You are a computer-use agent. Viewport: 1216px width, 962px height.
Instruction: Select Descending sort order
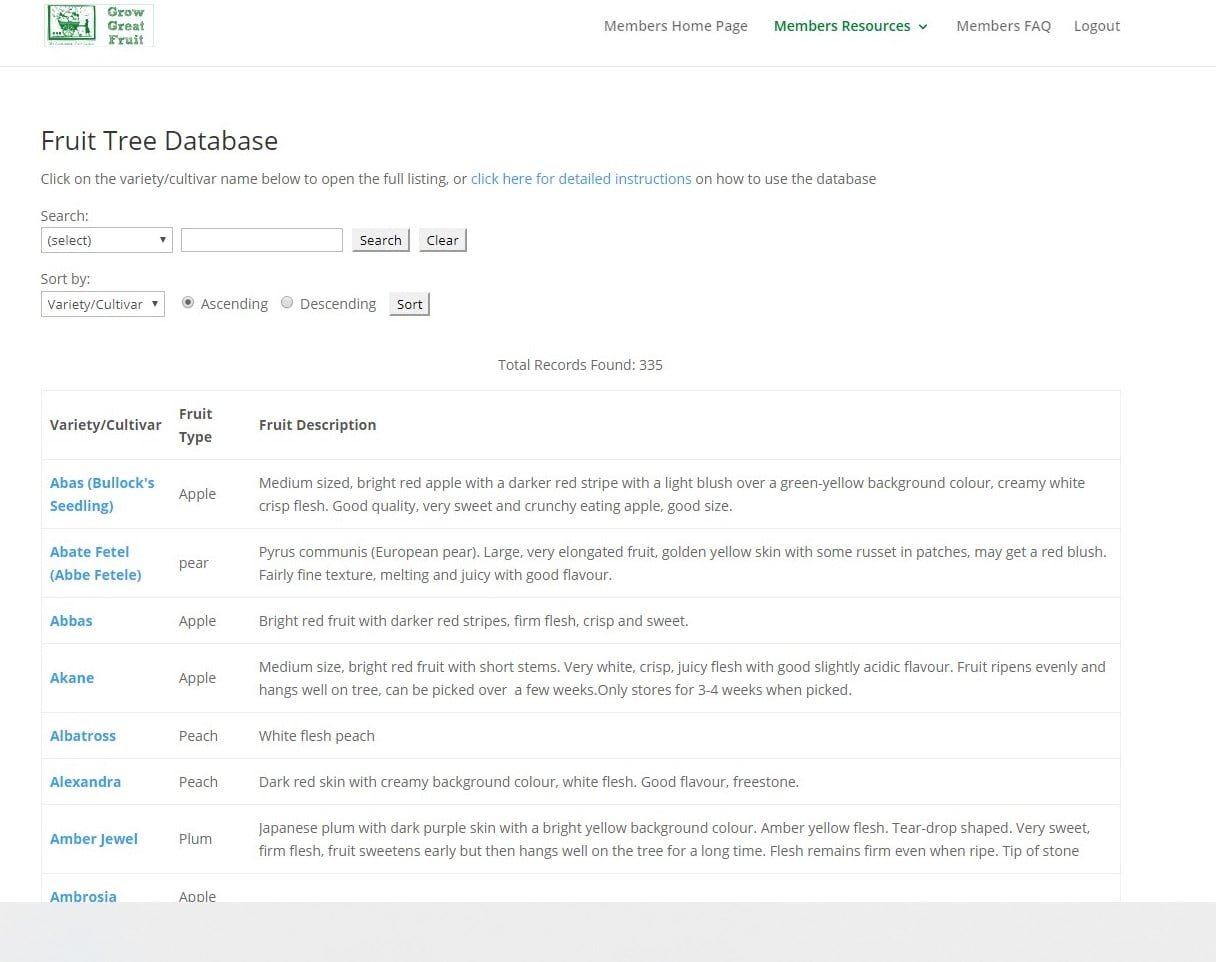[x=287, y=303]
